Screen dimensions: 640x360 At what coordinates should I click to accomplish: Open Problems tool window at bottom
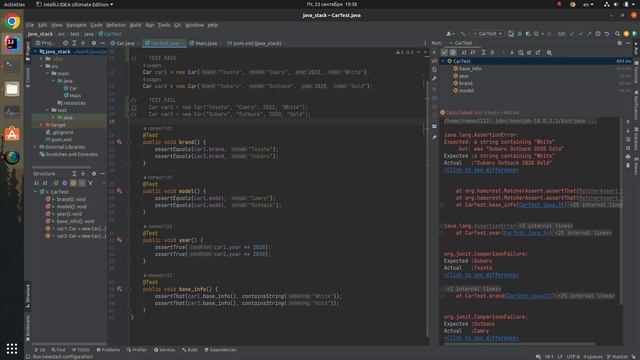point(108,350)
